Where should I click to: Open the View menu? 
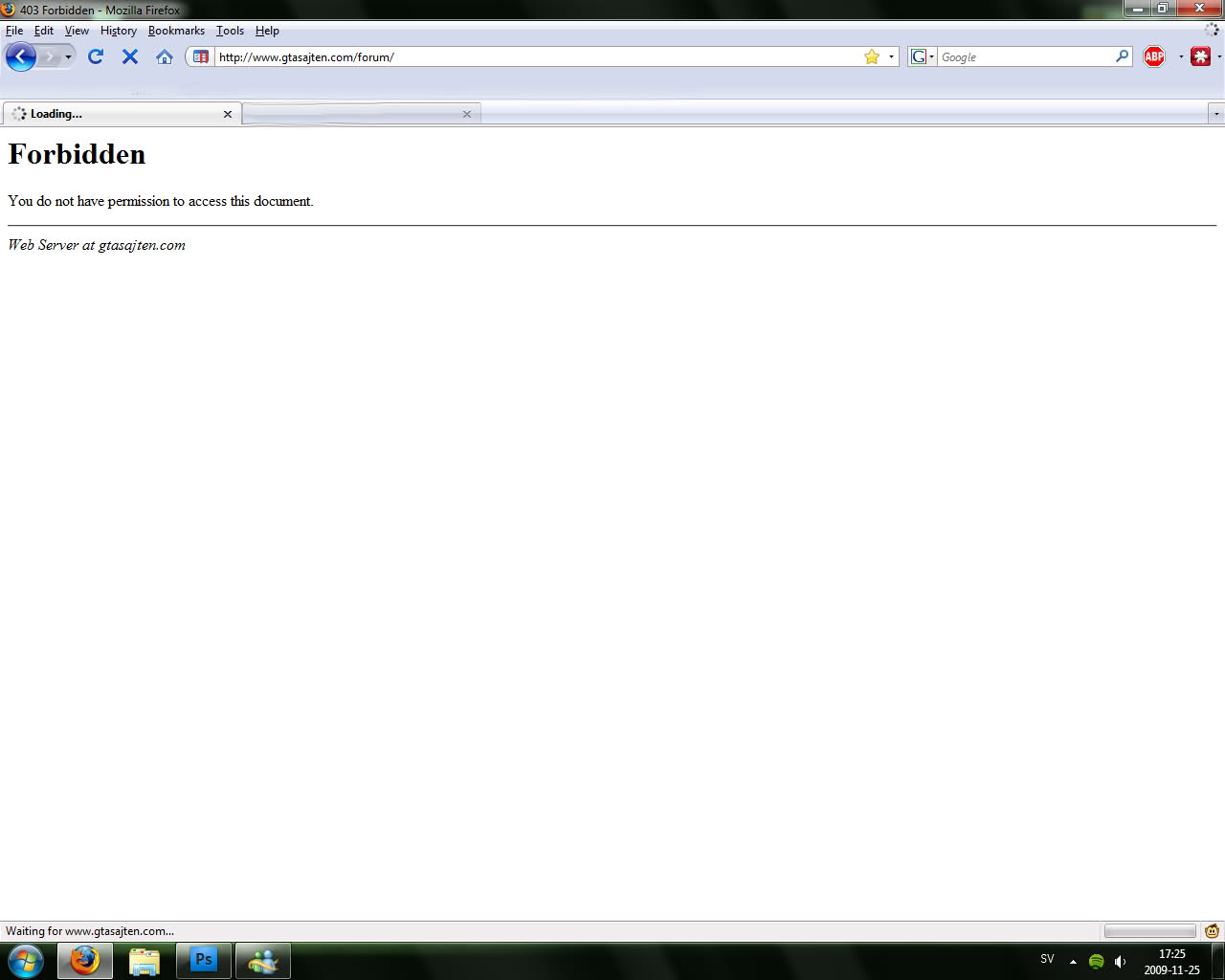pos(77,31)
